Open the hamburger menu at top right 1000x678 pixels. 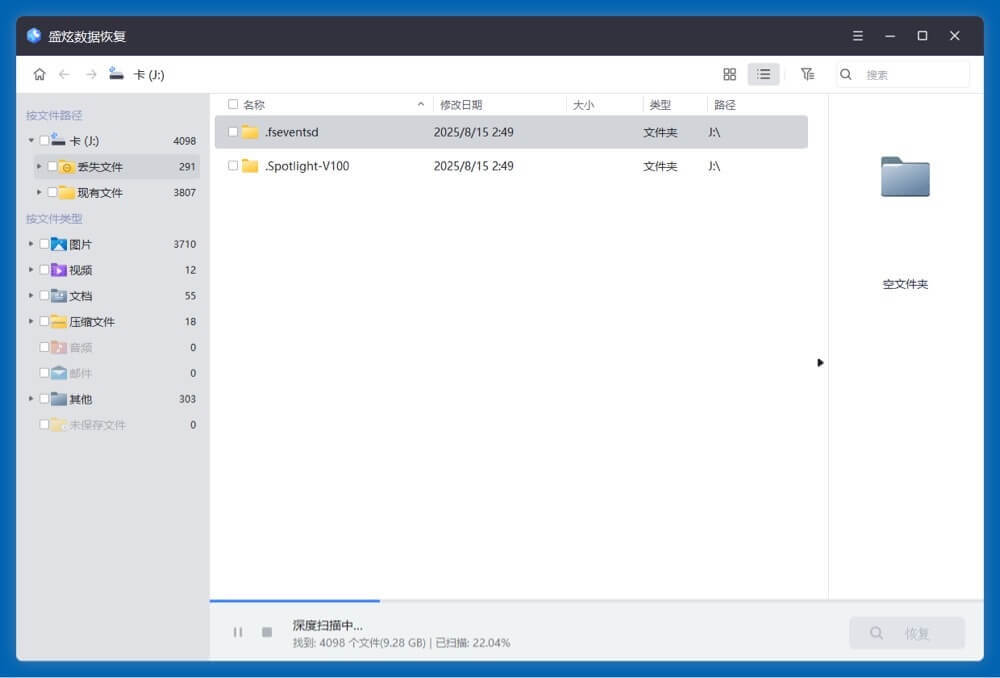click(x=857, y=35)
